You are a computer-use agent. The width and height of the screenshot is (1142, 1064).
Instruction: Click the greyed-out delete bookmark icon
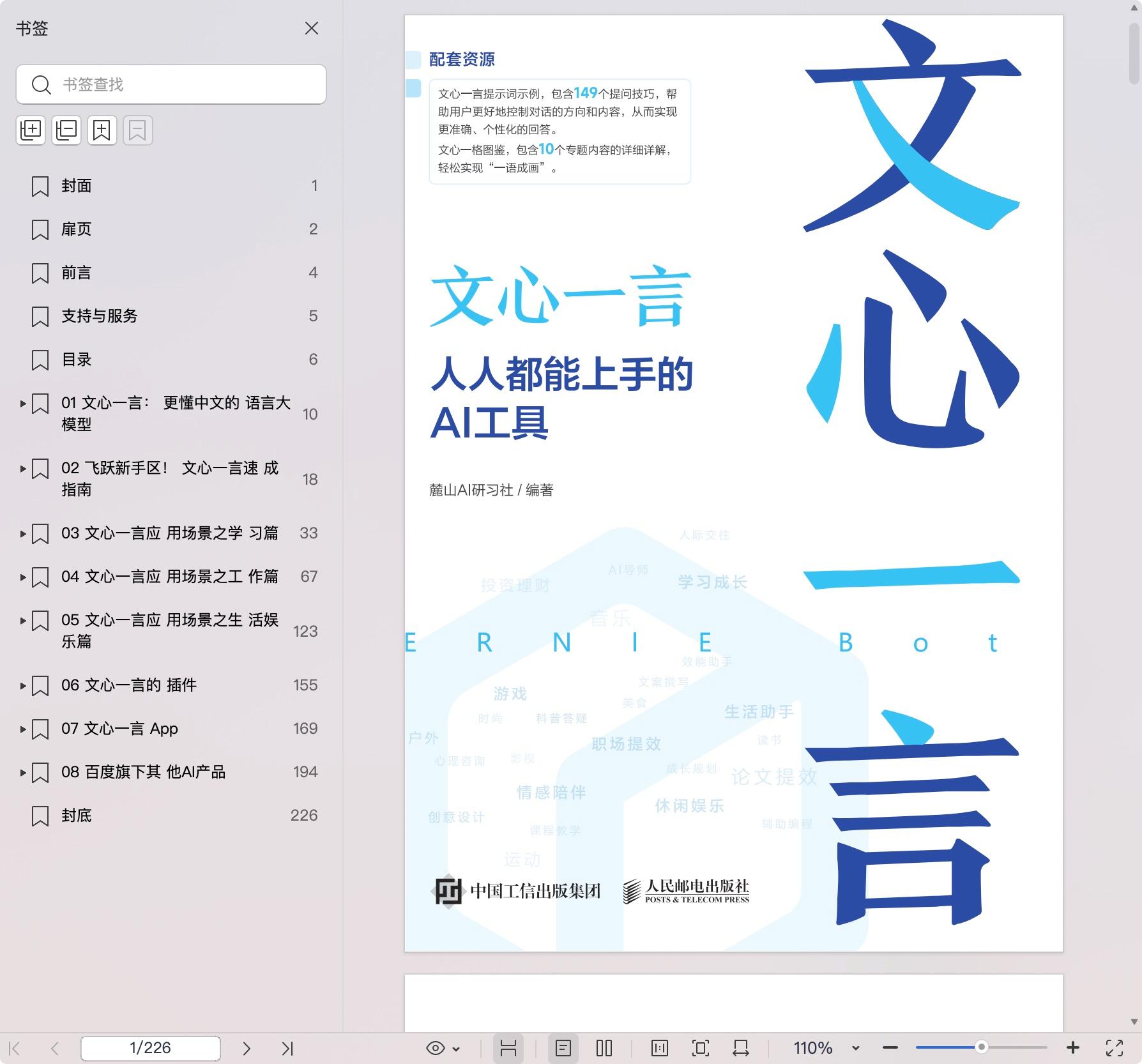pyautogui.click(x=138, y=130)
